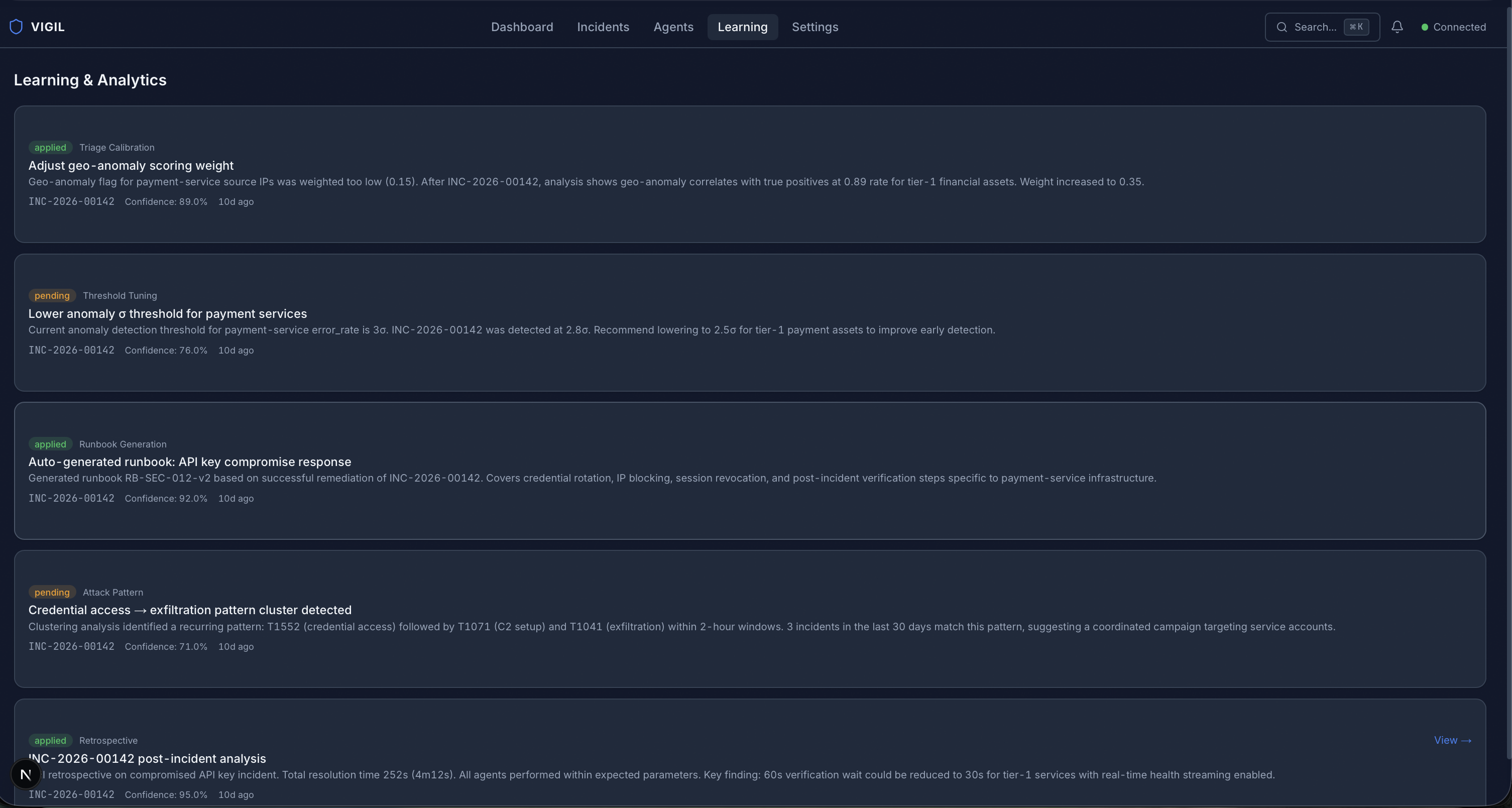Go to the Agents tab

673,27
